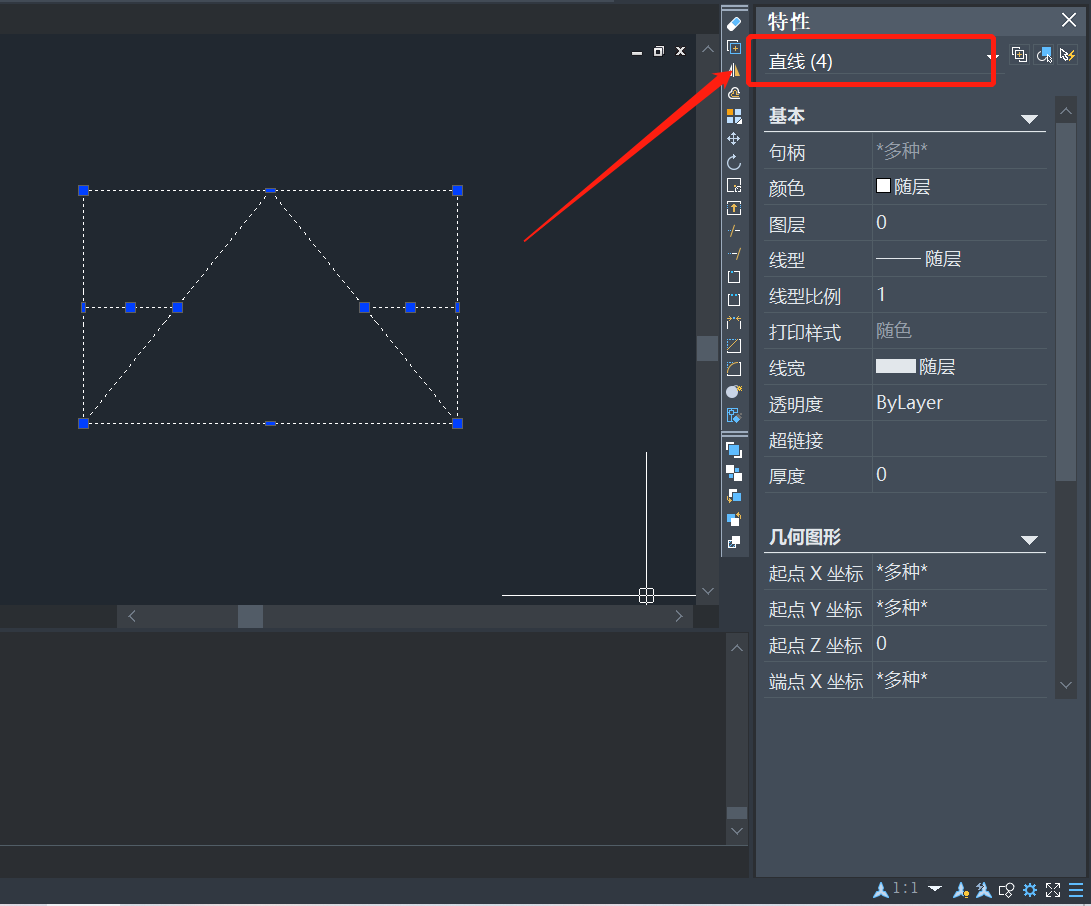Select the Fillet tool
The image size is (1091, 906).
coord(734,369)
